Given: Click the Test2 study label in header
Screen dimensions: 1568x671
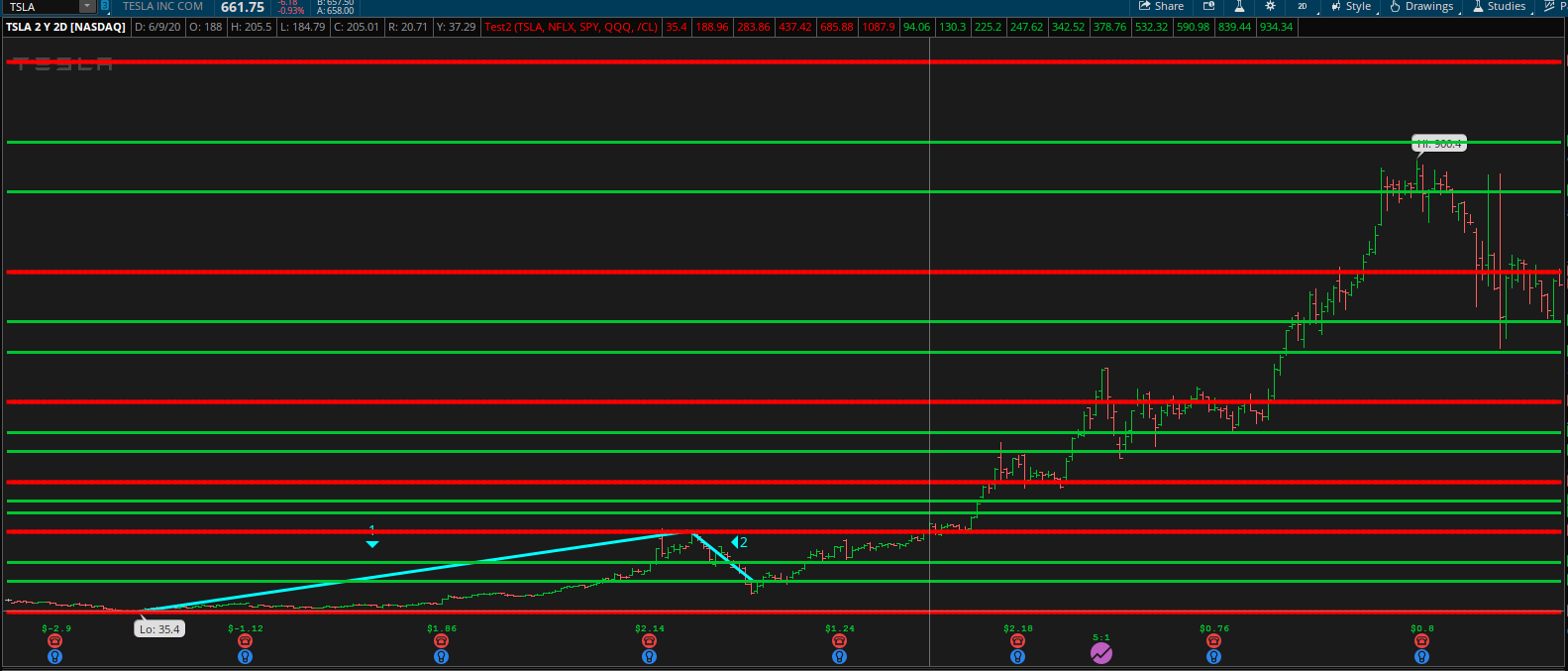Looking at the screenshot, I should (x=572, y=27).
